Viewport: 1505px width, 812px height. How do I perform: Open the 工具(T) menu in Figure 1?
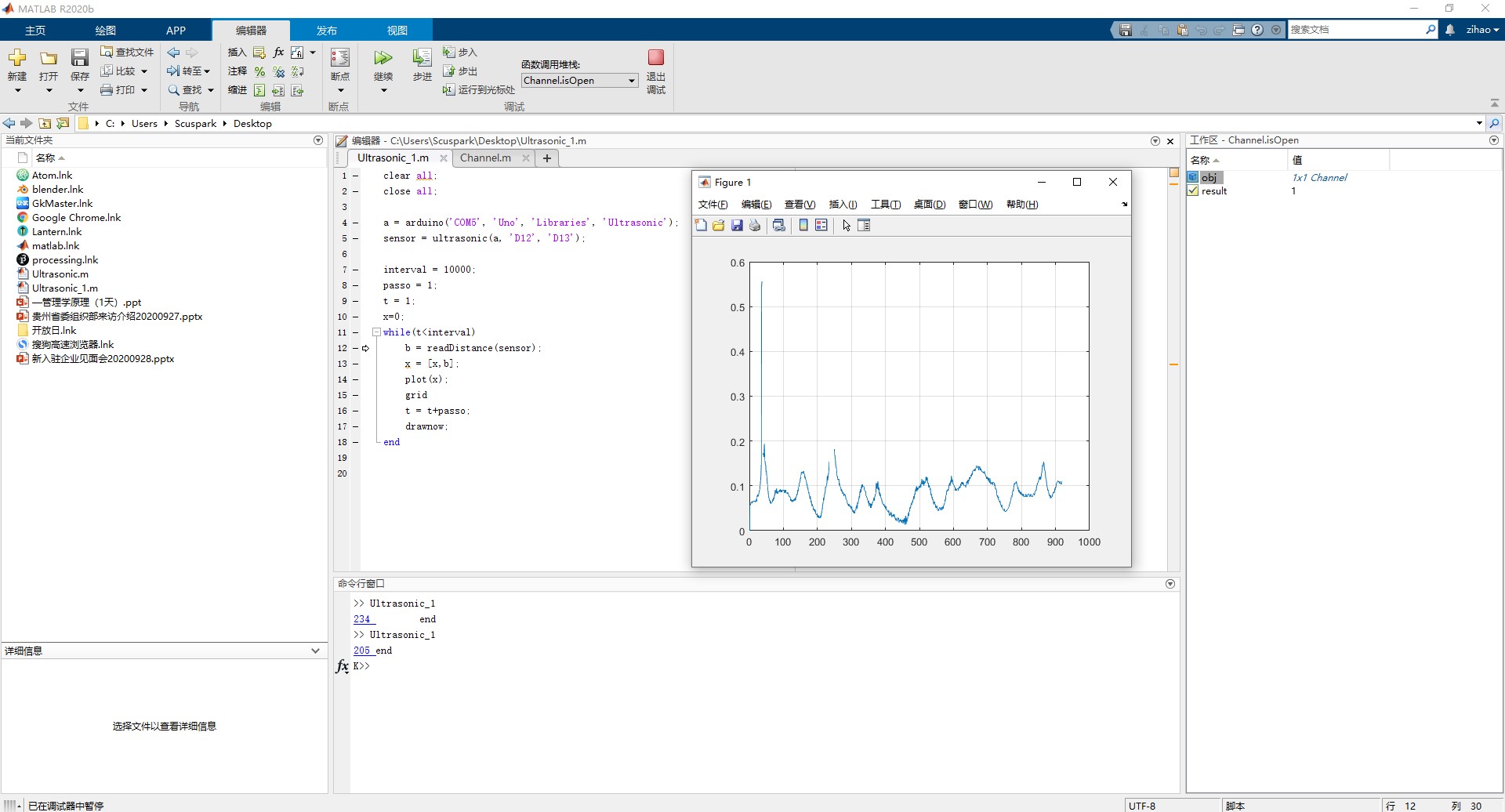pos(886,205)
